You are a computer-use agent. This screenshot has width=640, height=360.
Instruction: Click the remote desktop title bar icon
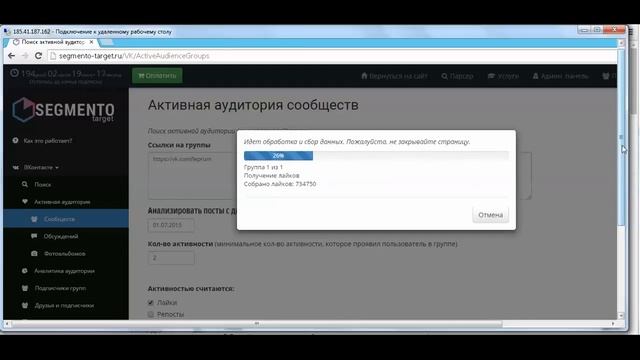(7, 31)
